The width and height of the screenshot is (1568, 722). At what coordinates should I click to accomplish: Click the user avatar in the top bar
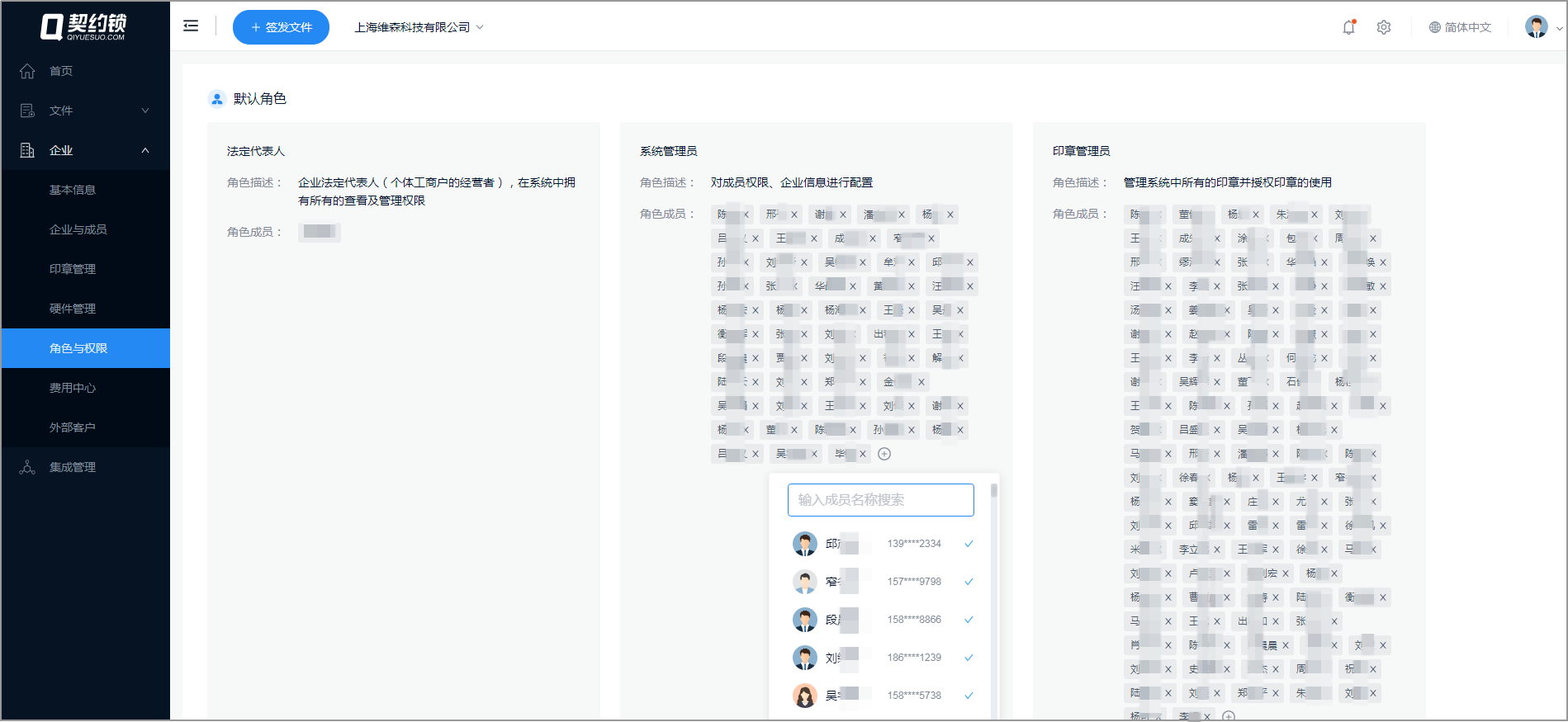pyautogui.click(x=1537, y=27)
